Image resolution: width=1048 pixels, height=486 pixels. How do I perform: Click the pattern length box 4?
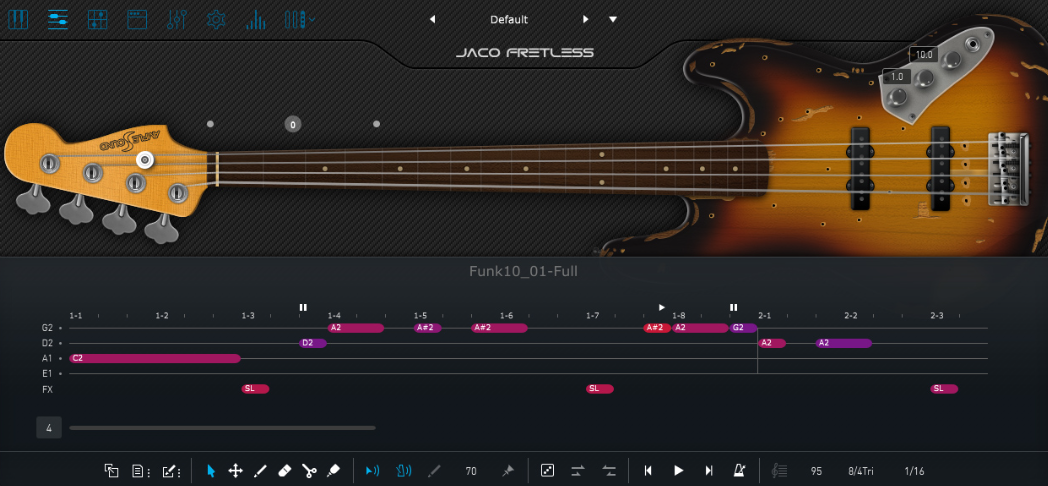(x=49, y=427)
